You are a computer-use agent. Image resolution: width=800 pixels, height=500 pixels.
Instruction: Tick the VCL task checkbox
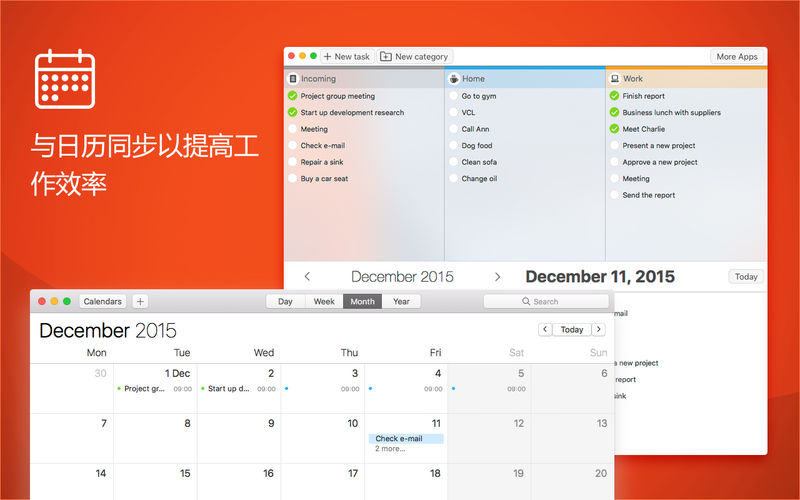[x=454, y=112]
